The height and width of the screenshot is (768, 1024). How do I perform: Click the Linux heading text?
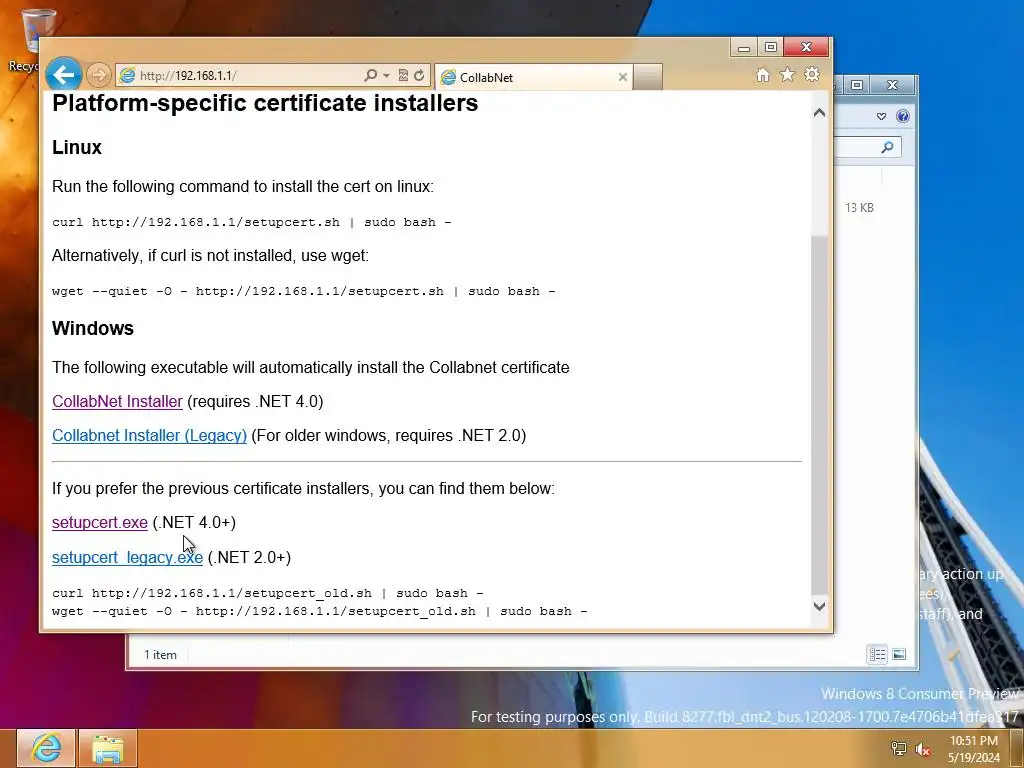77,147
